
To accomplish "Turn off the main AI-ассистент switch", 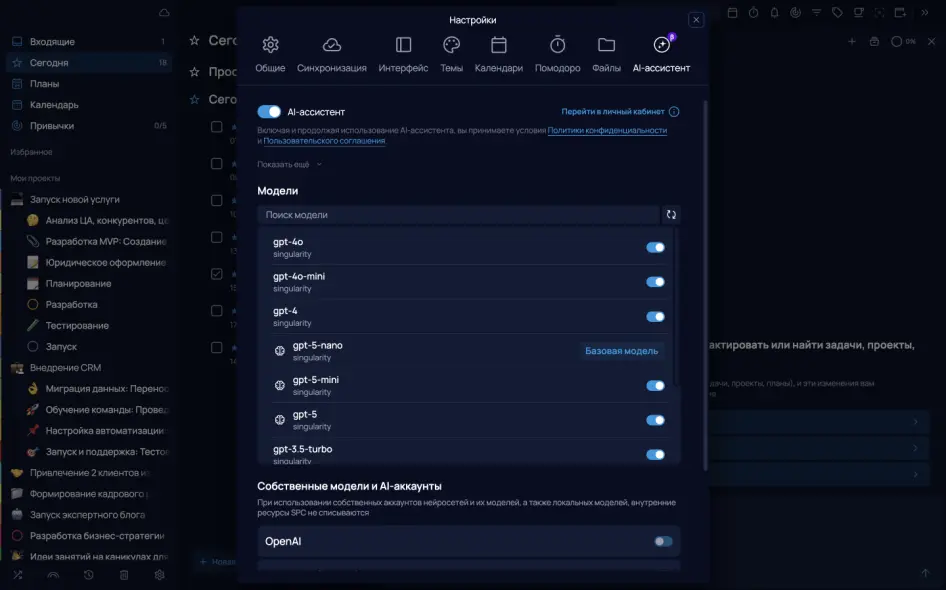I will click(x=269, y=112).
